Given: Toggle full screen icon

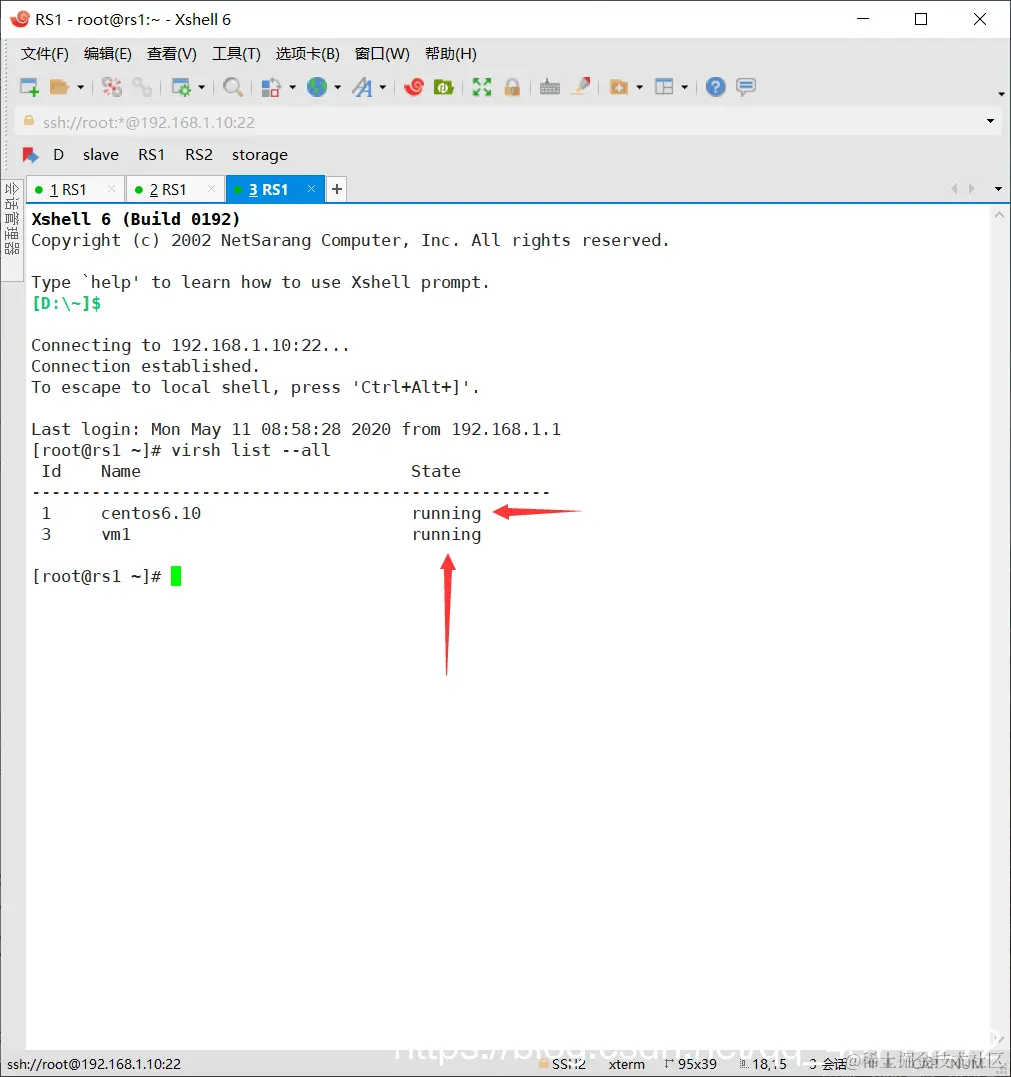Looking at the screenshot, I should (482, 87).
